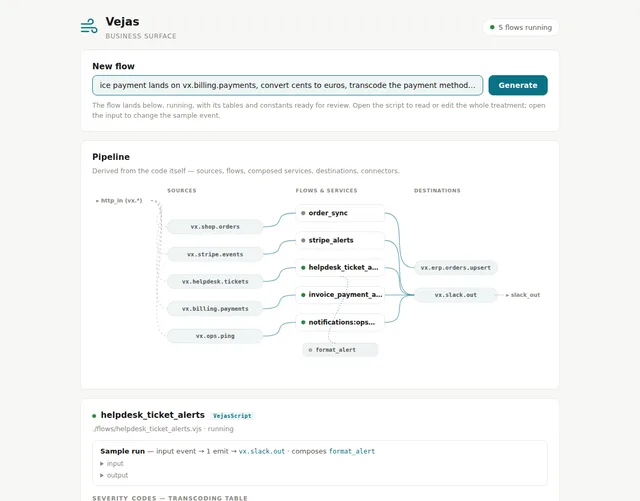
Task: Click the slack_out connector label
Action: pos(523,295)
